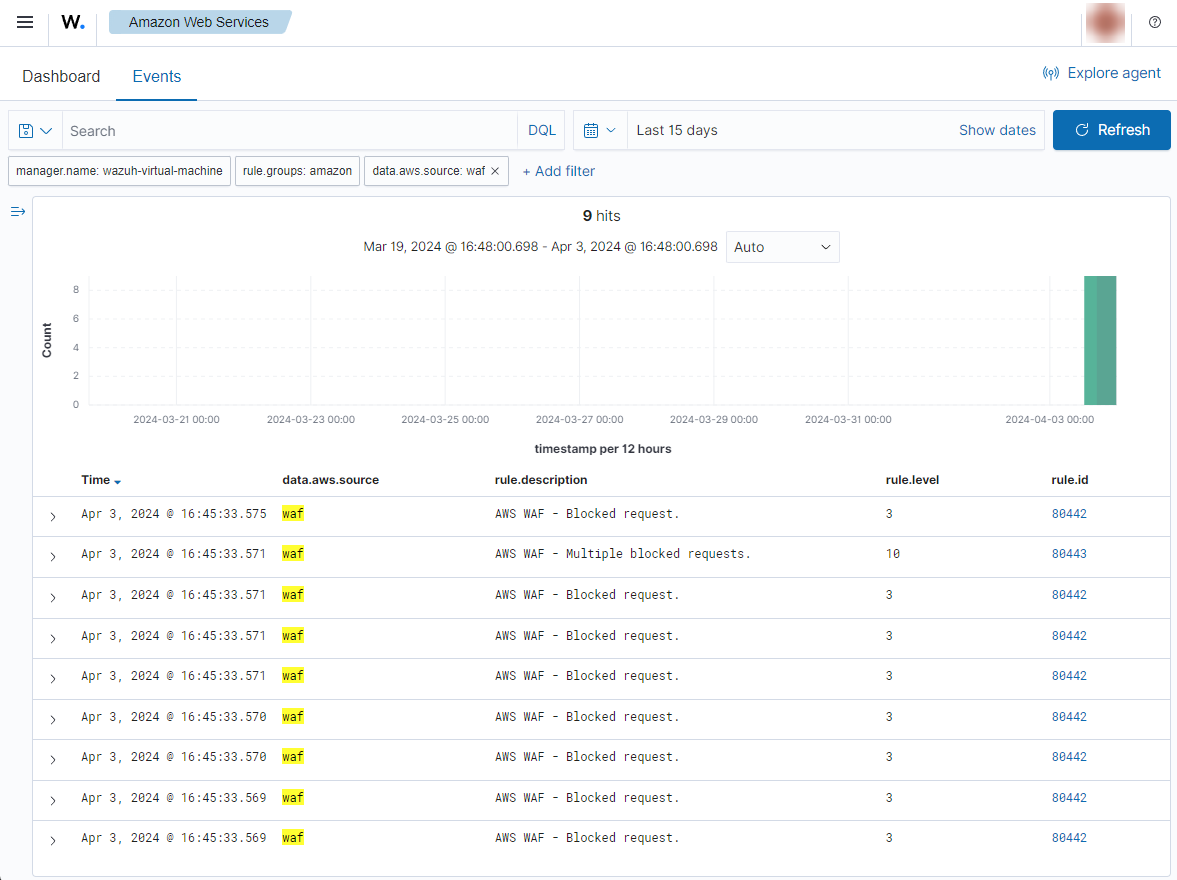1177x880 pixels.
Task: Open the help icon in header
Action: click(1155, 22)
